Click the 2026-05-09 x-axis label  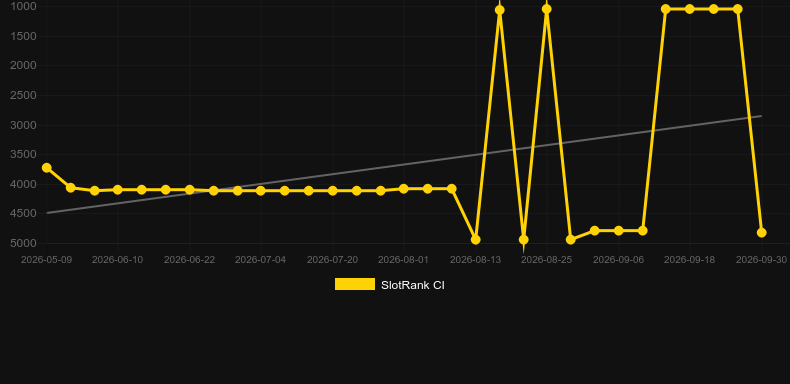pos(46,260)
